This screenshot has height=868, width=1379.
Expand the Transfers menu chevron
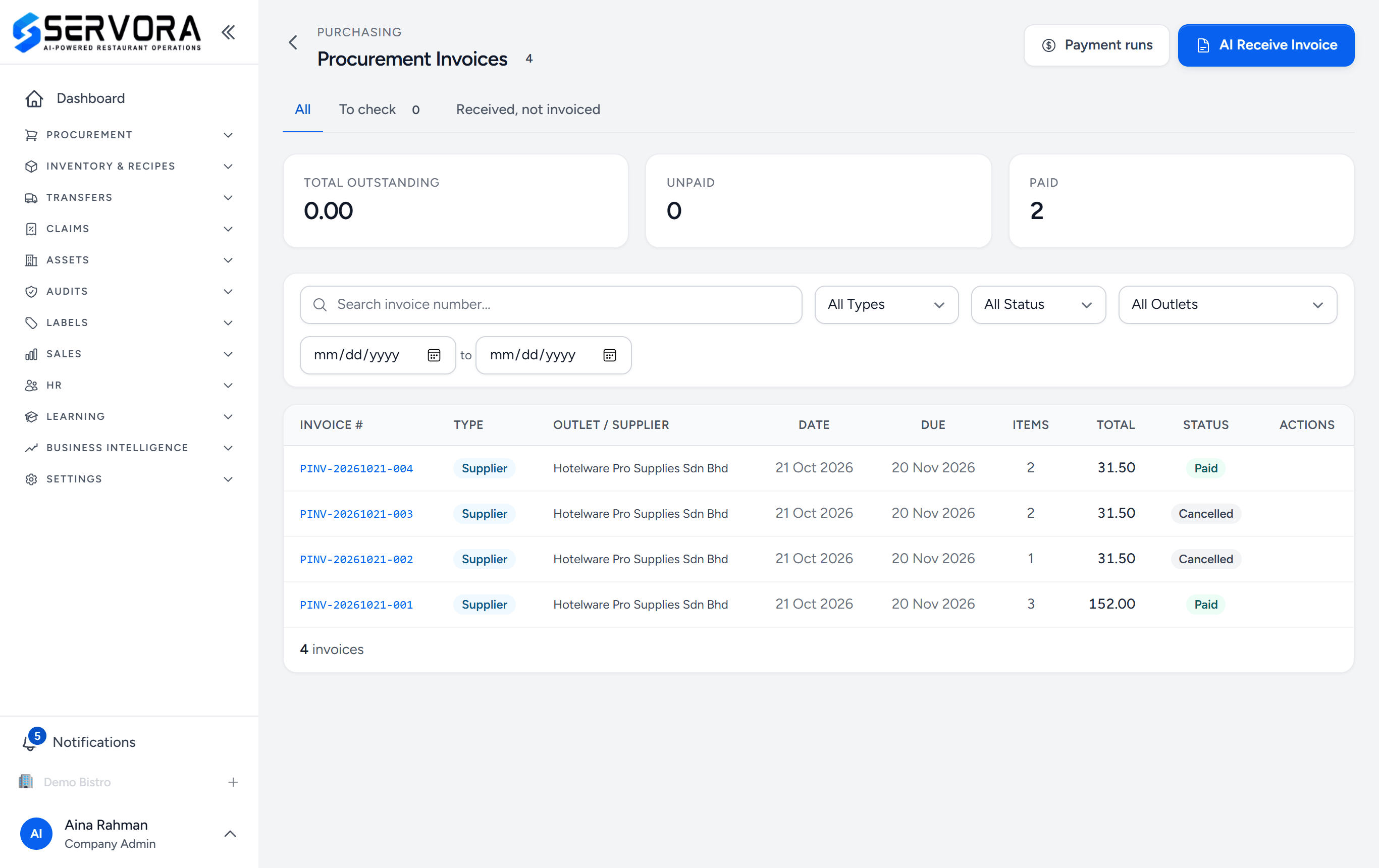(228, 197)
